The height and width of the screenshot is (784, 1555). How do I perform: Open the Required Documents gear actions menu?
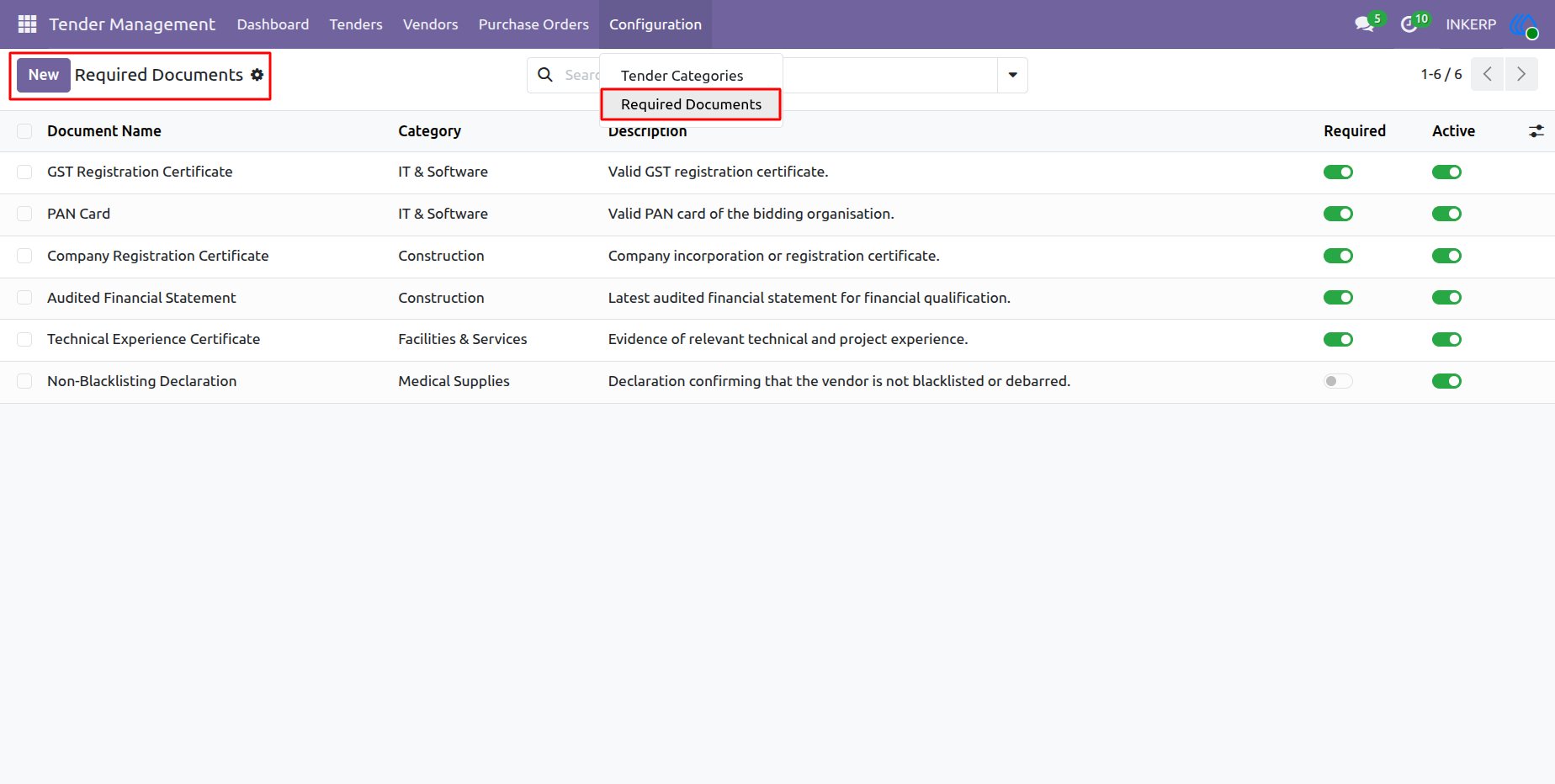click(x=257, y=75)
